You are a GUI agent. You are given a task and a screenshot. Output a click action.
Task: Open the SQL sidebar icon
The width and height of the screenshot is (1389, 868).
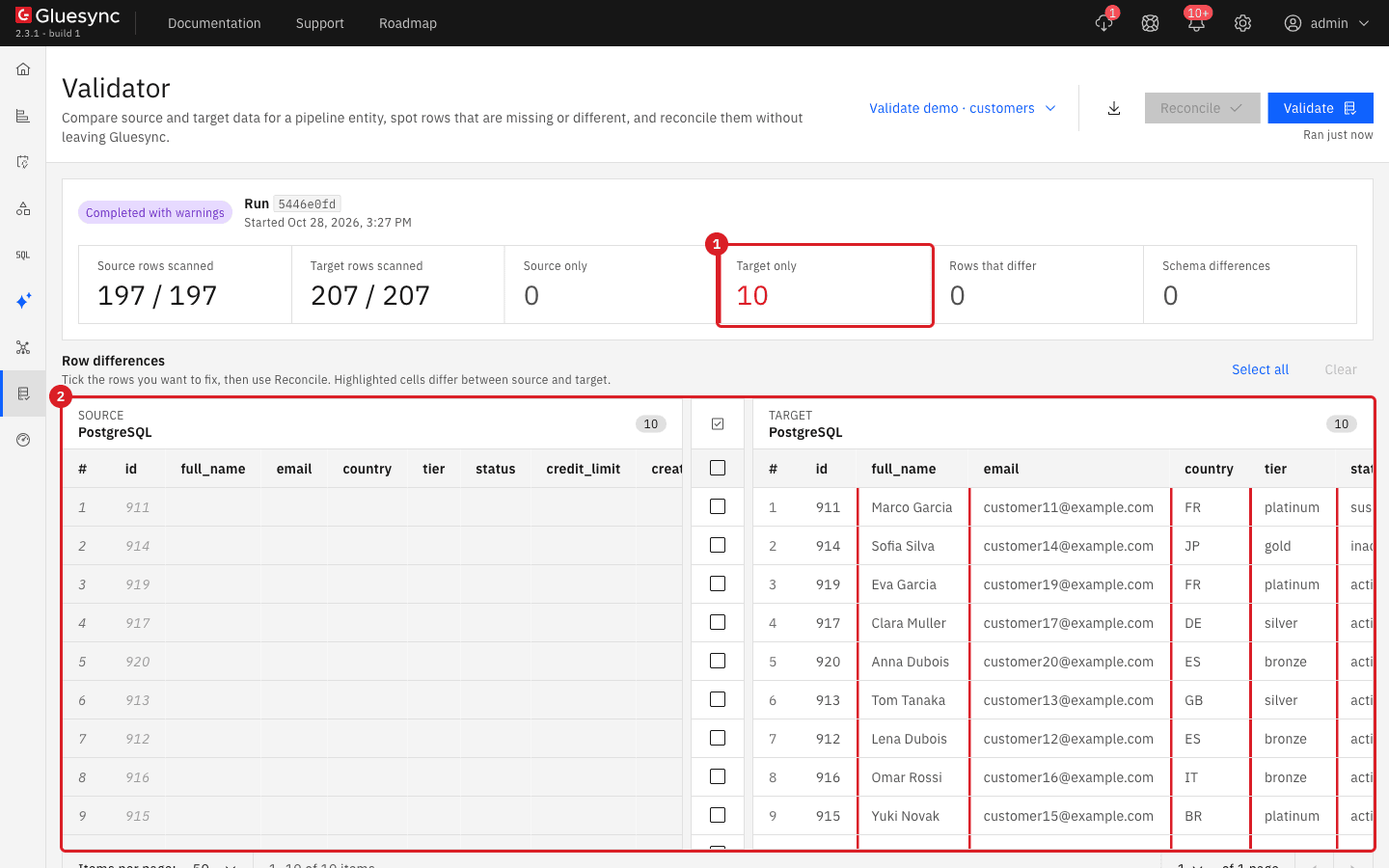pyautogui.click(x=23, y=255)
